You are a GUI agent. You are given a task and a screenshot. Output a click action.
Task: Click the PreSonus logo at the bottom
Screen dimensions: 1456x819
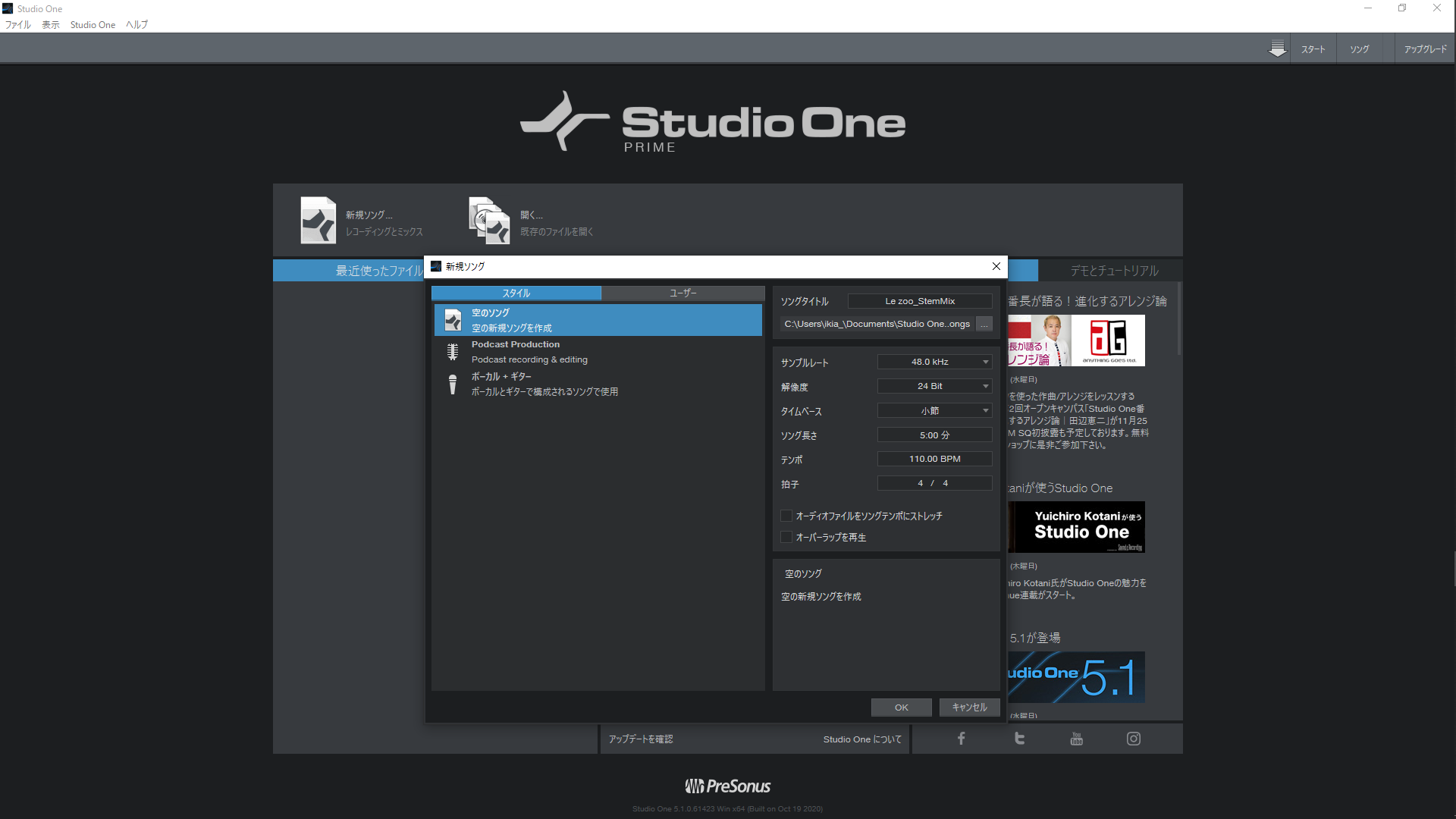(728, 786)
